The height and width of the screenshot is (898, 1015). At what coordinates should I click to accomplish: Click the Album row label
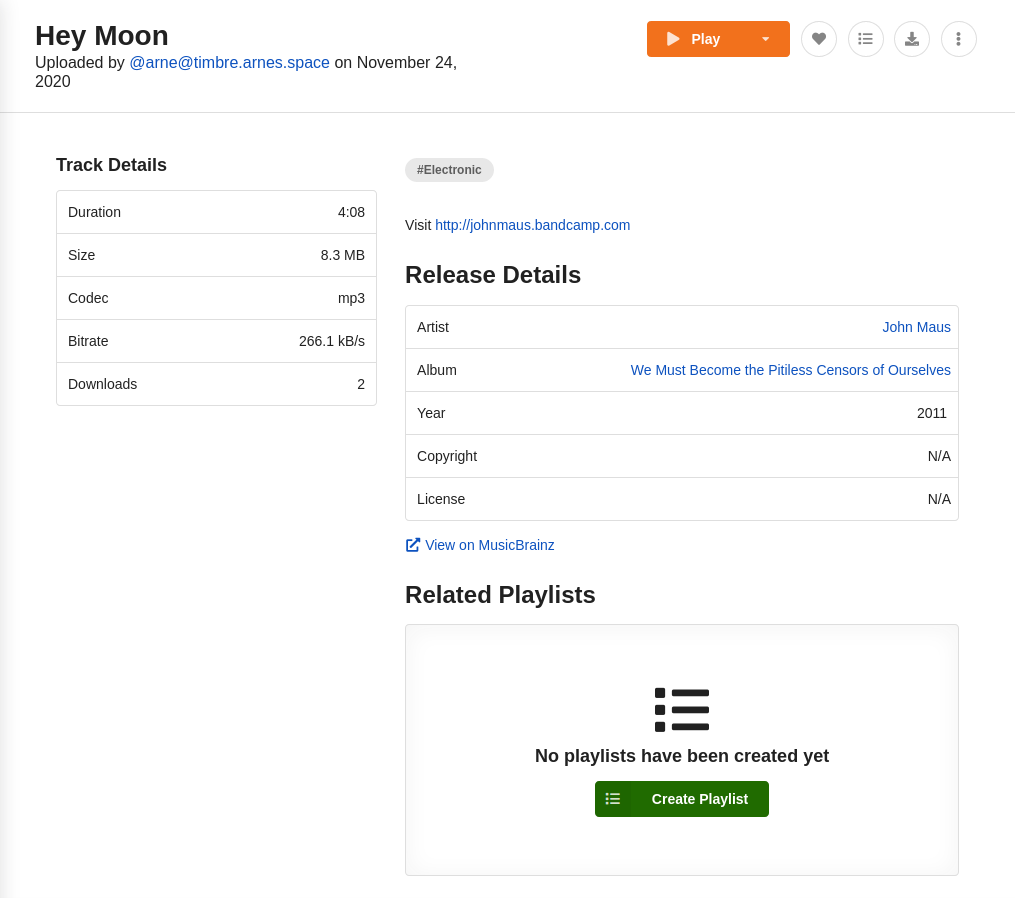click(436, 370)
